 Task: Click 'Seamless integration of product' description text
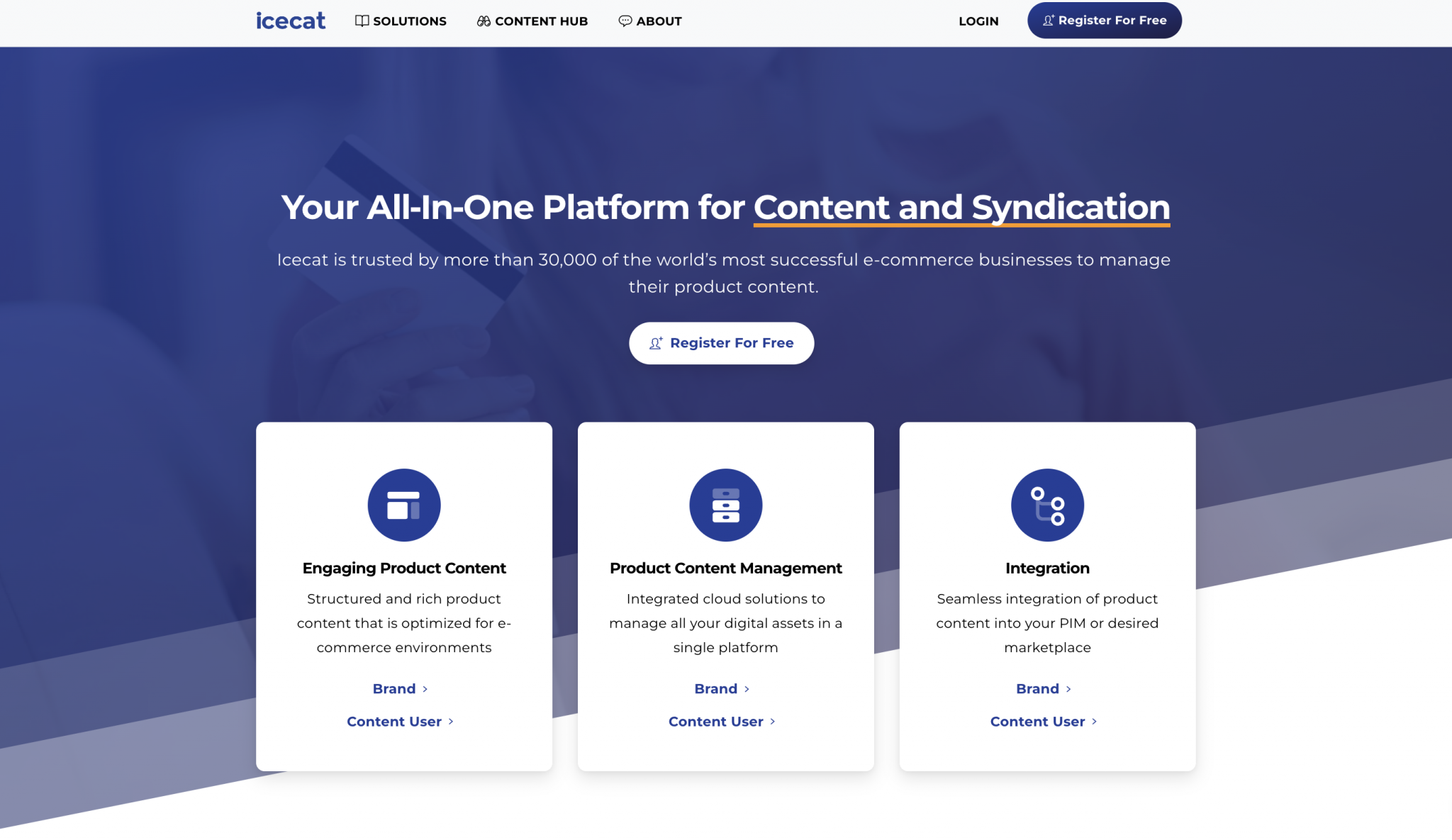coord(1047,623)
